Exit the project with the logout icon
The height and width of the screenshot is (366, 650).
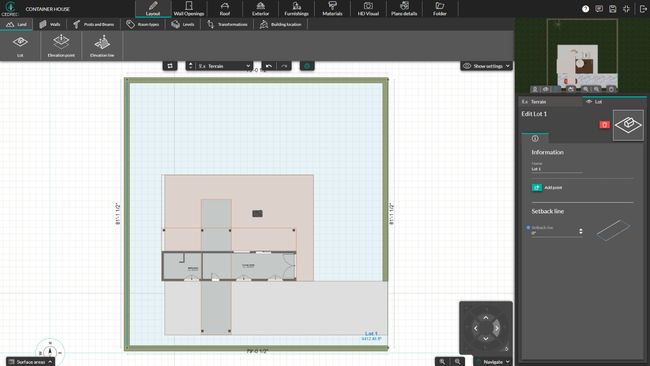[643, 9]
